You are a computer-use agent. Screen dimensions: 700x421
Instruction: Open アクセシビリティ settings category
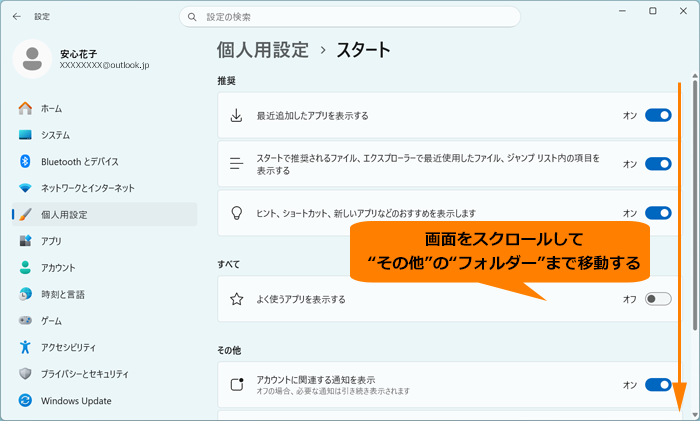coord(104,347)
